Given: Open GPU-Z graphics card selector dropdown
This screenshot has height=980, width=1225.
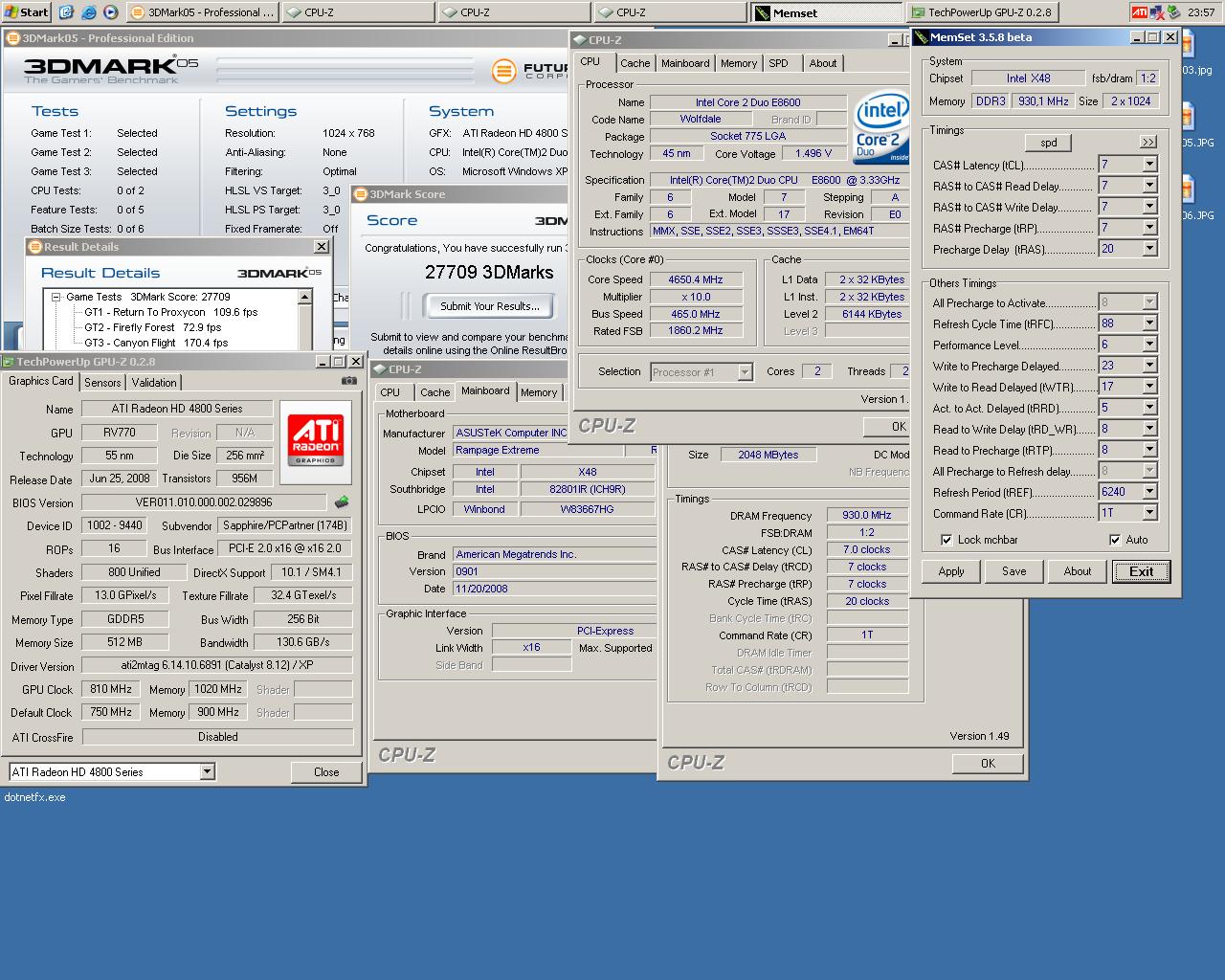Looking at the screenshot, I should (207, 771).
